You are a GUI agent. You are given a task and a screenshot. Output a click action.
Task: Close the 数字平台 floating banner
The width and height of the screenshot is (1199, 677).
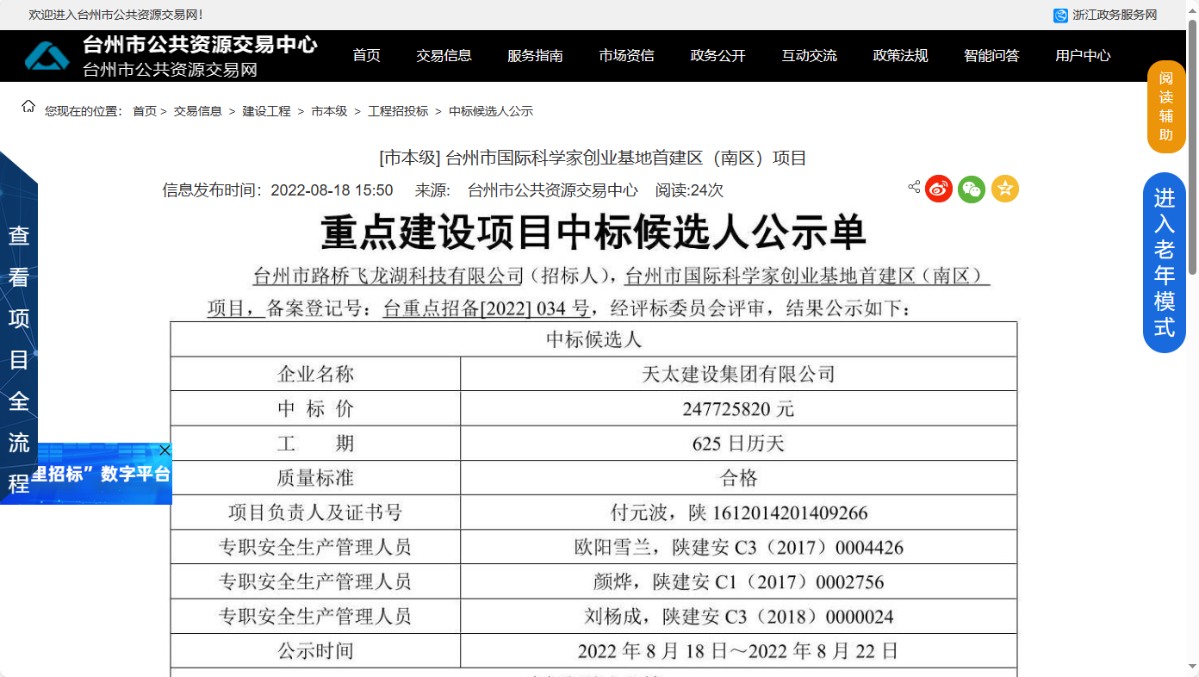(x=164, y=450)
